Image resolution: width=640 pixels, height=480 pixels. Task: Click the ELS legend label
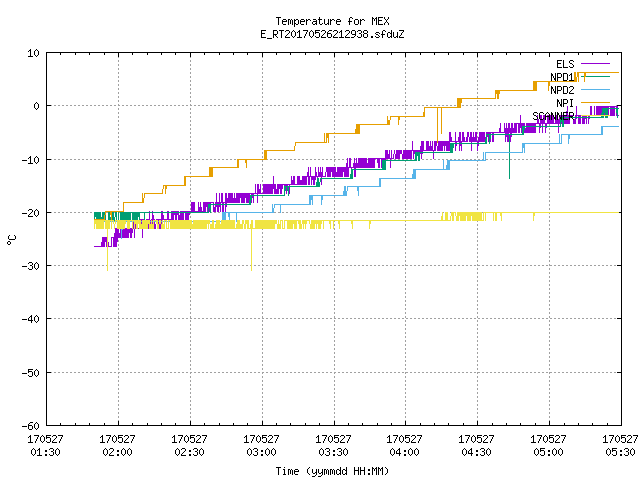pyautogui.click(x=565, y=64)
